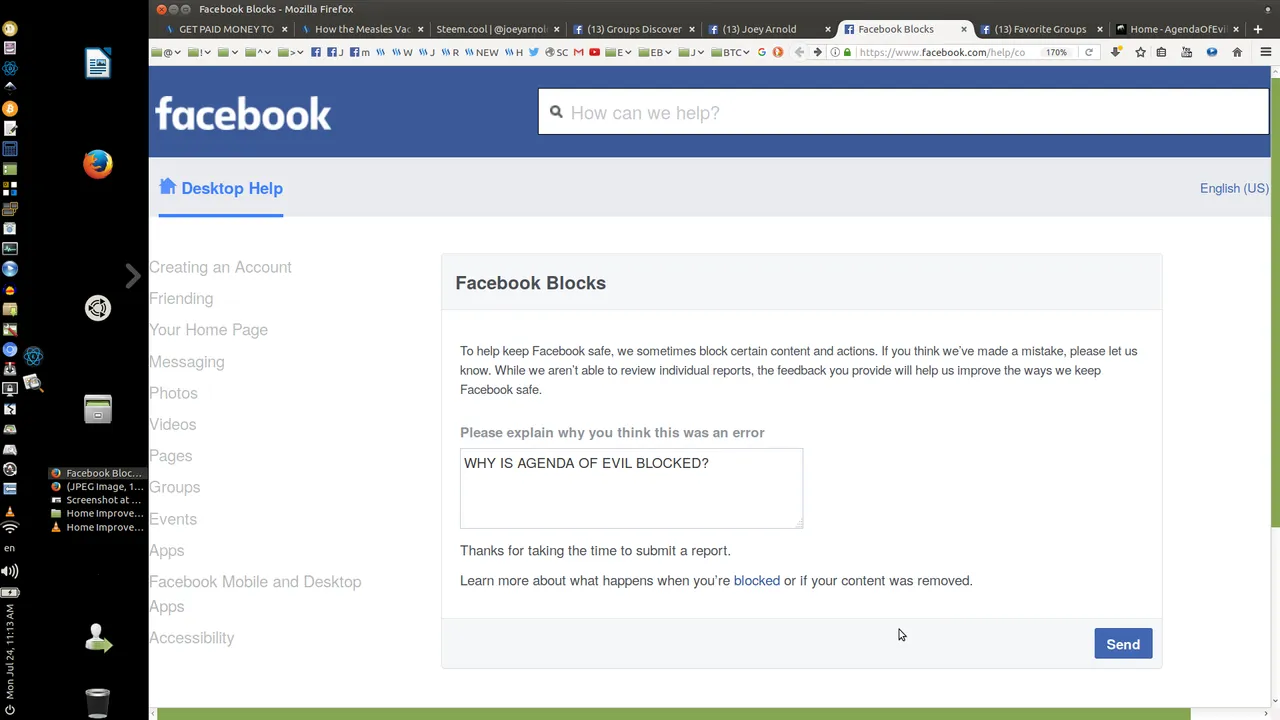Open the Accessibility help topic
1280x720 pixels.
[x=192, y=637]
